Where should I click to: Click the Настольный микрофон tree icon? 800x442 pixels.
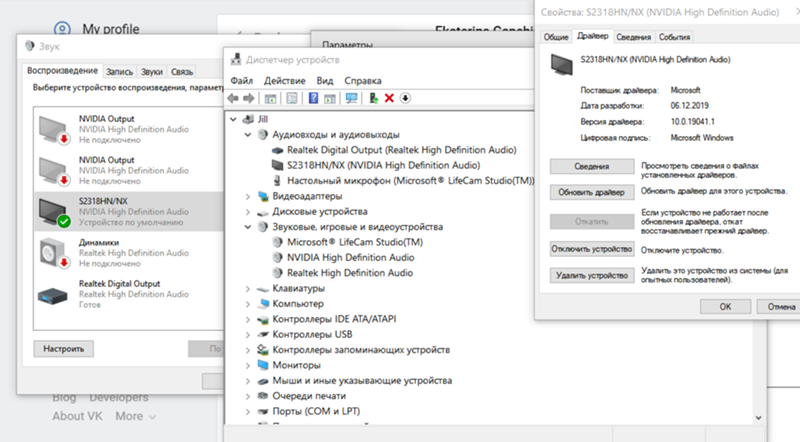point(278,181)
